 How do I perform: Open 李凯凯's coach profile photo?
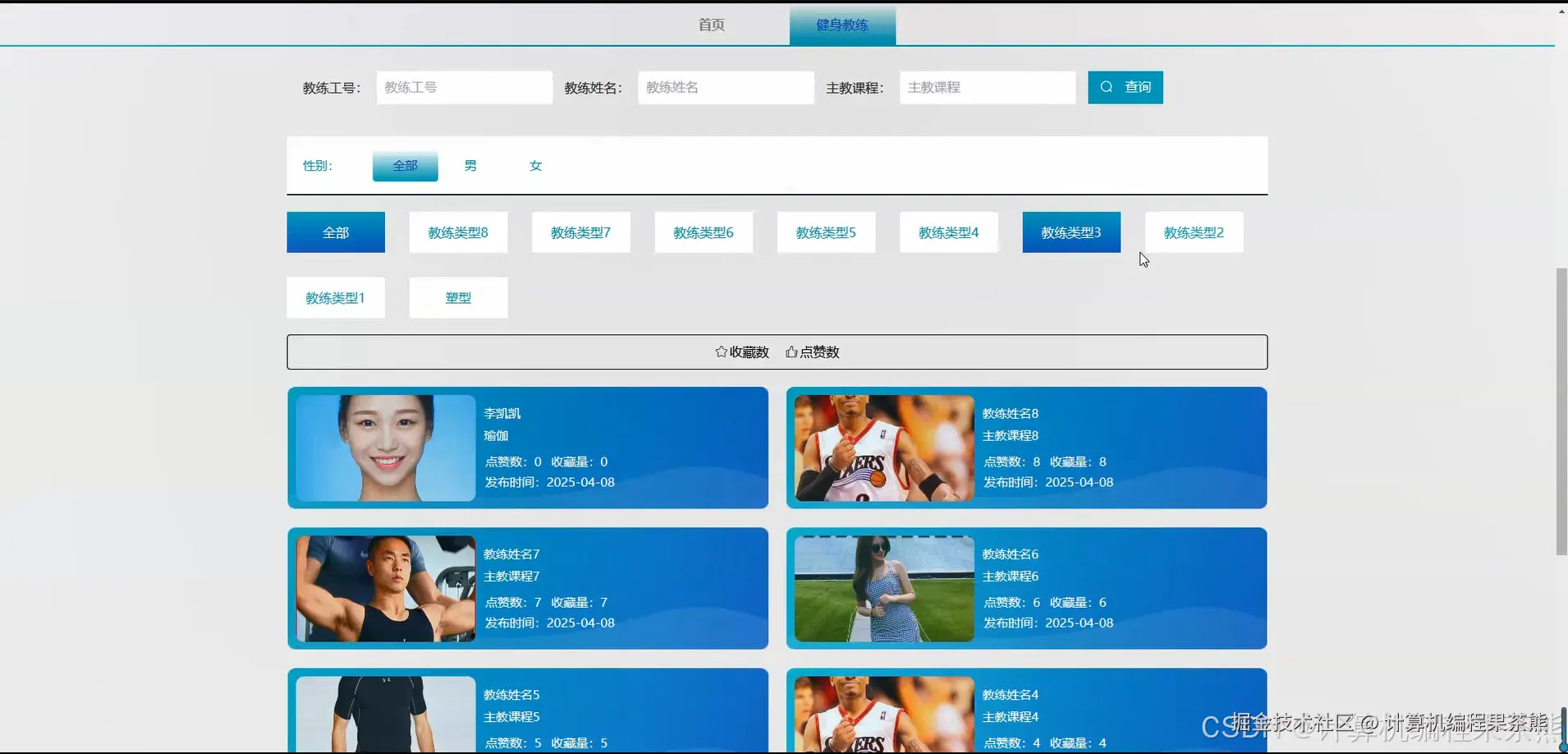click(x=383, y=448)
